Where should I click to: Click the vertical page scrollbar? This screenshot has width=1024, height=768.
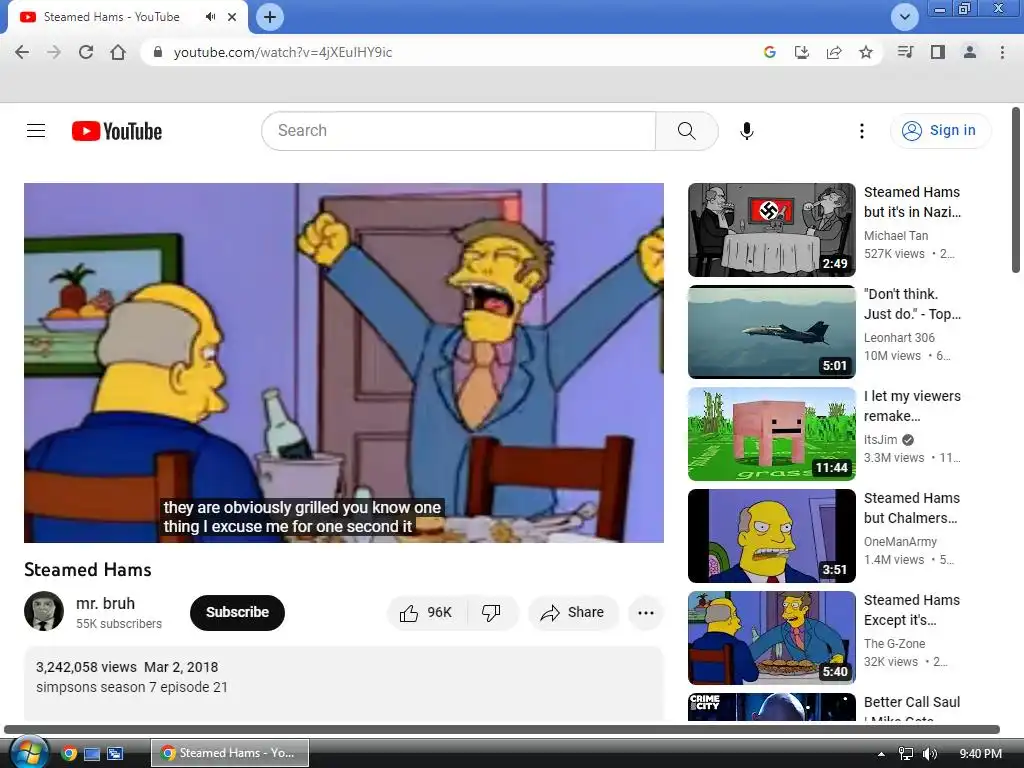(1016, 190)
